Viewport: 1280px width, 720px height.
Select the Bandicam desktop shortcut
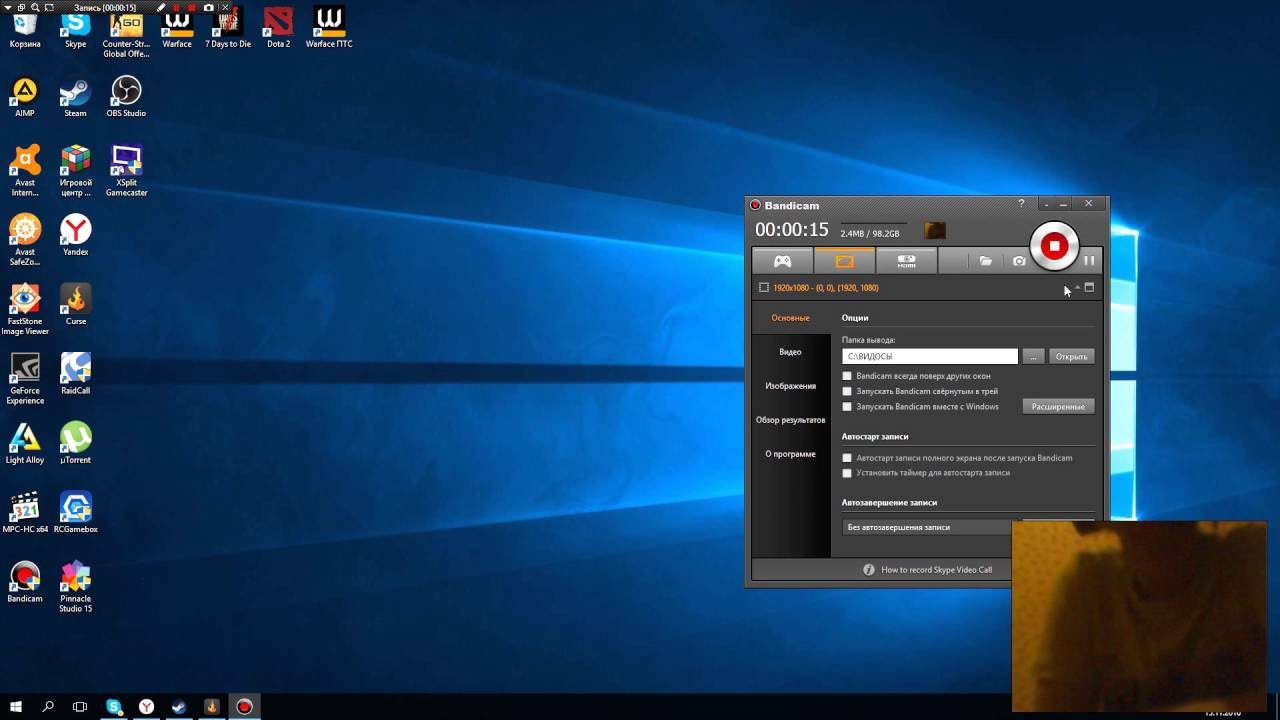25,582
